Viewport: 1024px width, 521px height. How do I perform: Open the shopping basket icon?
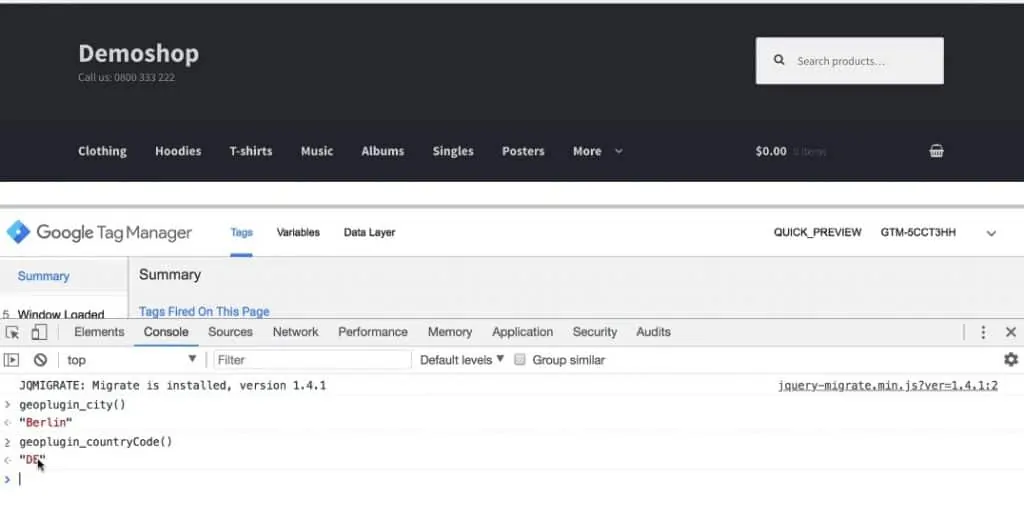[936, 151]
